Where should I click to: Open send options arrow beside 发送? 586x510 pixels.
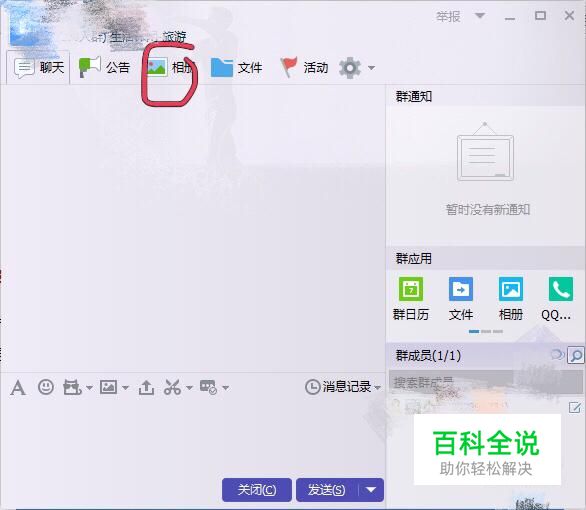pos(371,490)
